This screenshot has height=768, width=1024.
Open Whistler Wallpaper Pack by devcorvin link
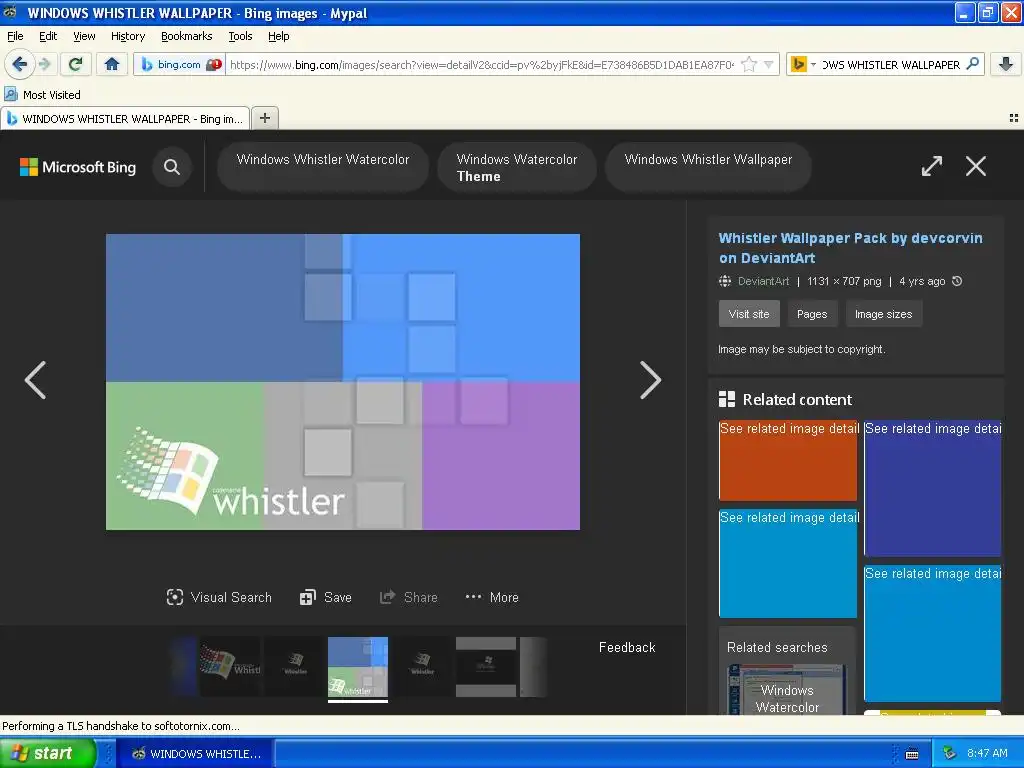click(850, 248)
